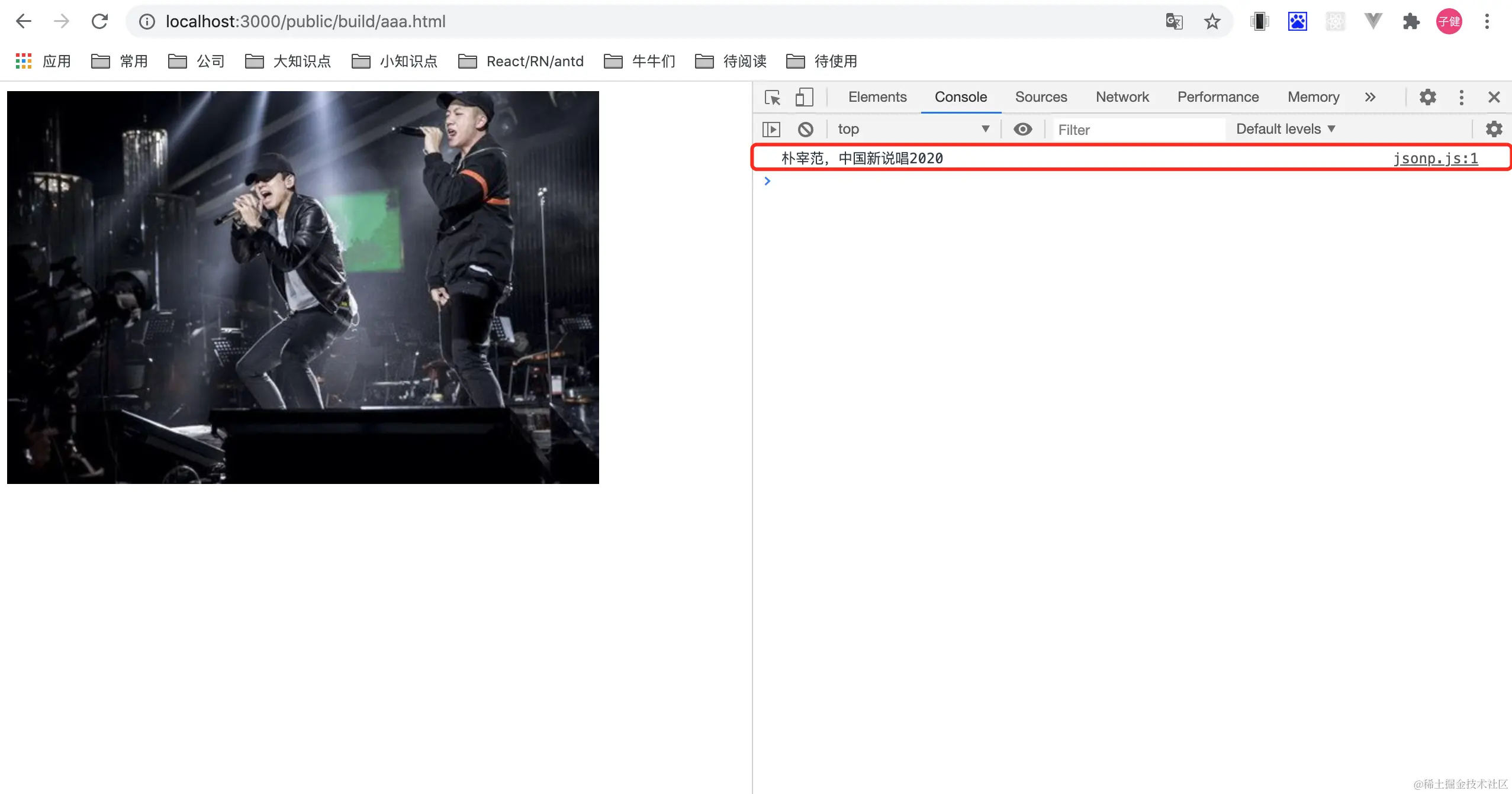This screenshot has height=794, width=1512.
Task: Open the Extensions puzzle piece icon
Action: [1411, 22]
